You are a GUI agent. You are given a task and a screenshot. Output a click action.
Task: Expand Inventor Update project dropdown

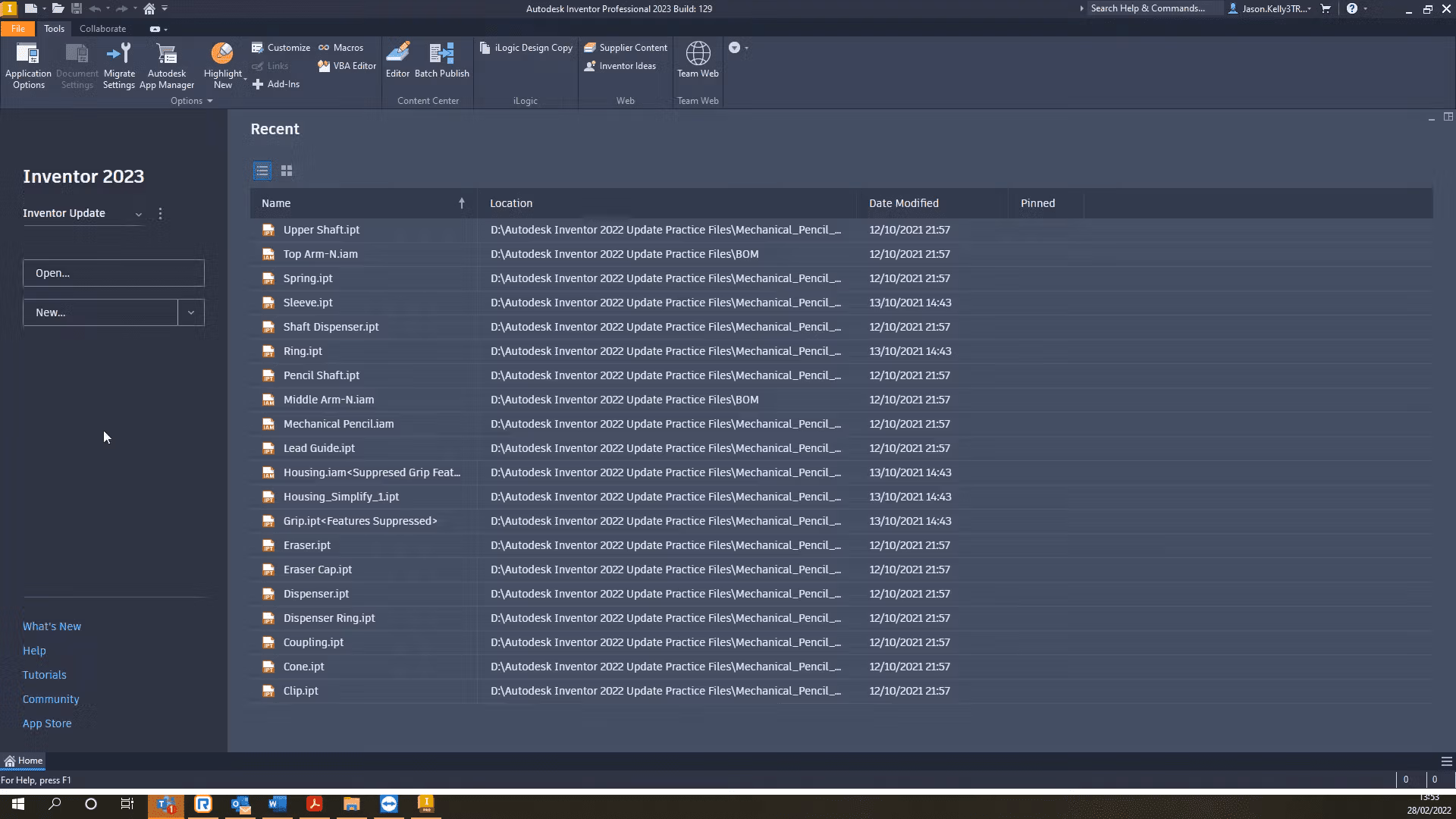[139, 215]
